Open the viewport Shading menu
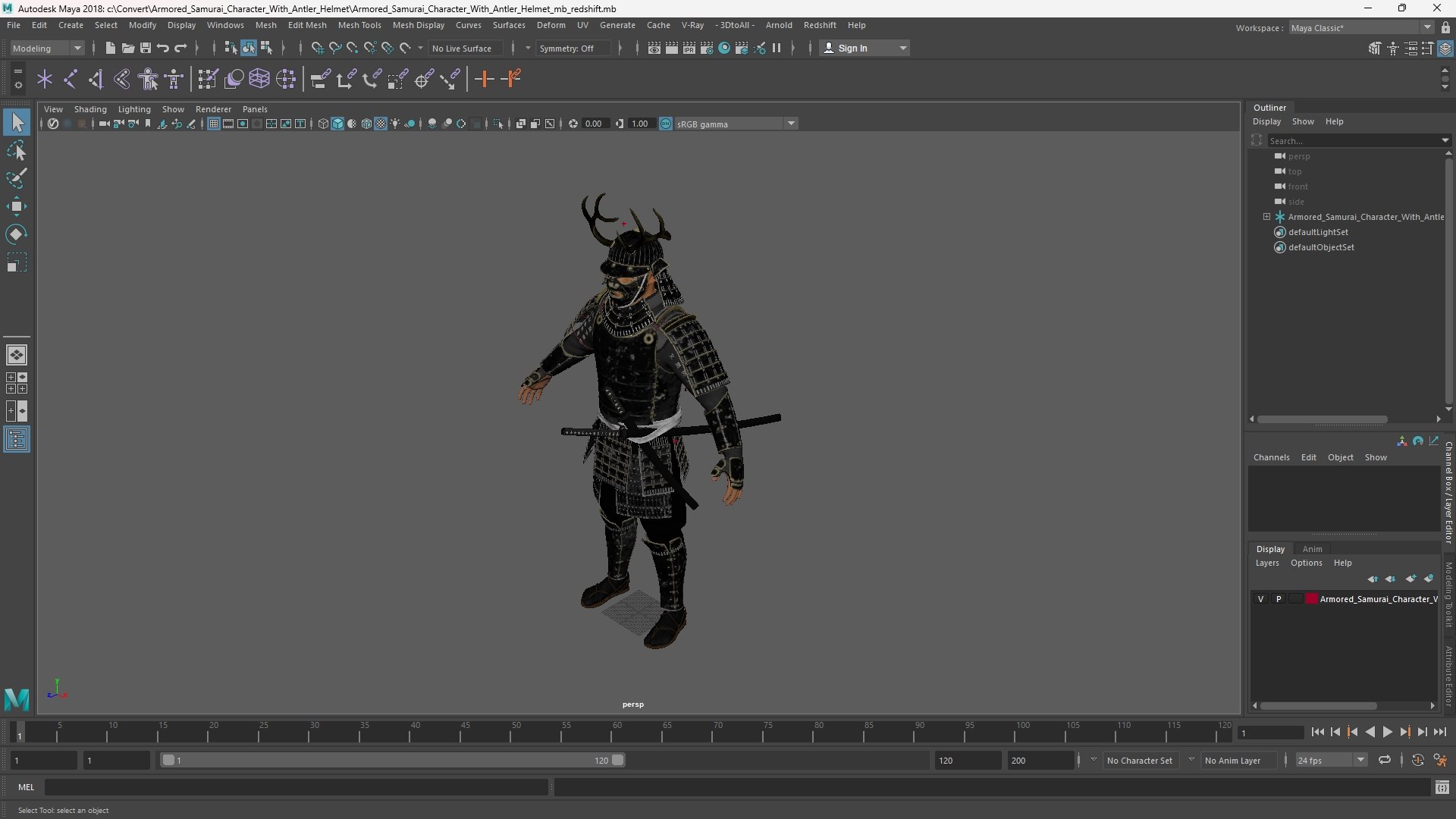 (x=90, y=109)
